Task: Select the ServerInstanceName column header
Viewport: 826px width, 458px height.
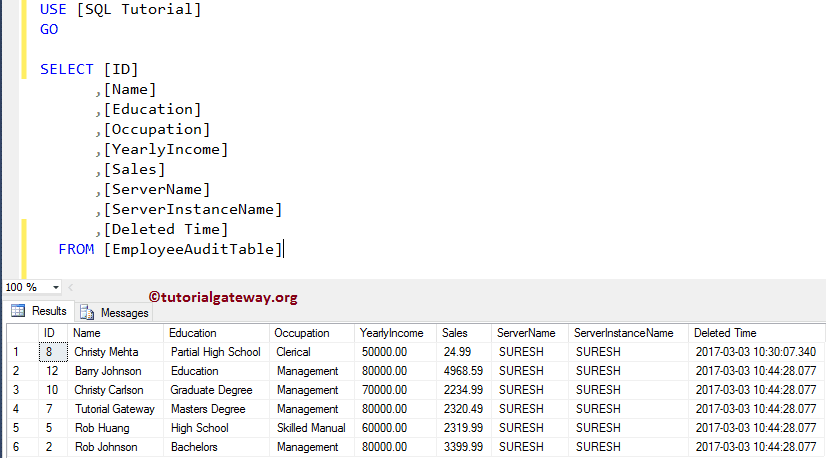Action: point(628,333)
